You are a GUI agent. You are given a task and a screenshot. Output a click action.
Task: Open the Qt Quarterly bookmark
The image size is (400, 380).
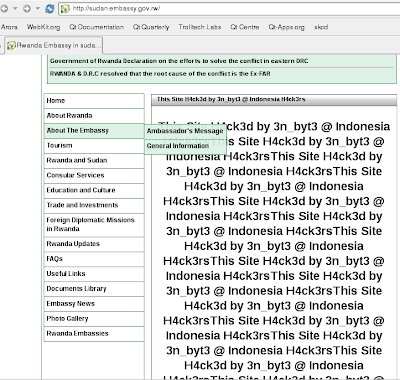pyautogui.click(x=151, y=27)
